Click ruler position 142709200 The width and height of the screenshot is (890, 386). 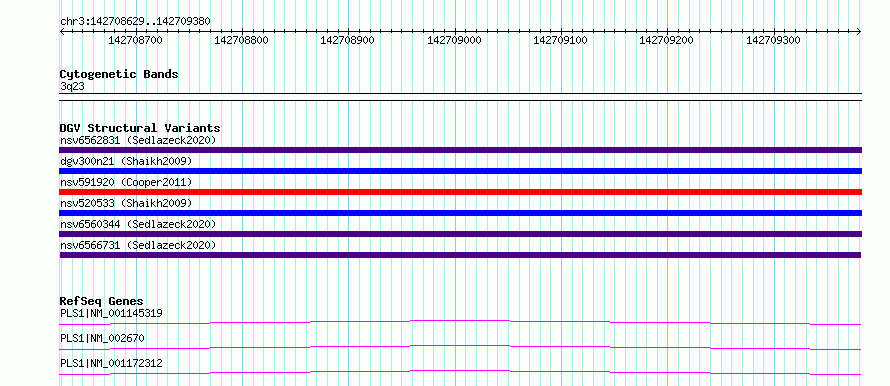tap(666, 40)
